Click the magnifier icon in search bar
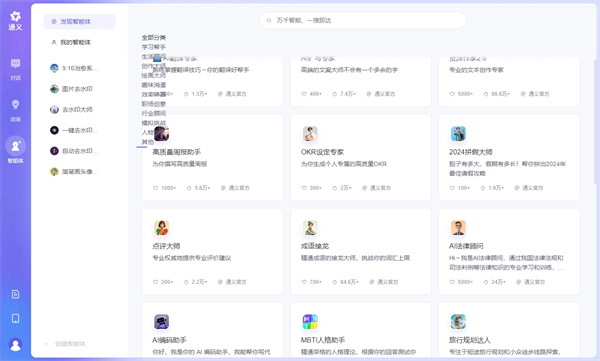Image resolution: width=600 pixels, height=361 pixels. click(269, 20)
